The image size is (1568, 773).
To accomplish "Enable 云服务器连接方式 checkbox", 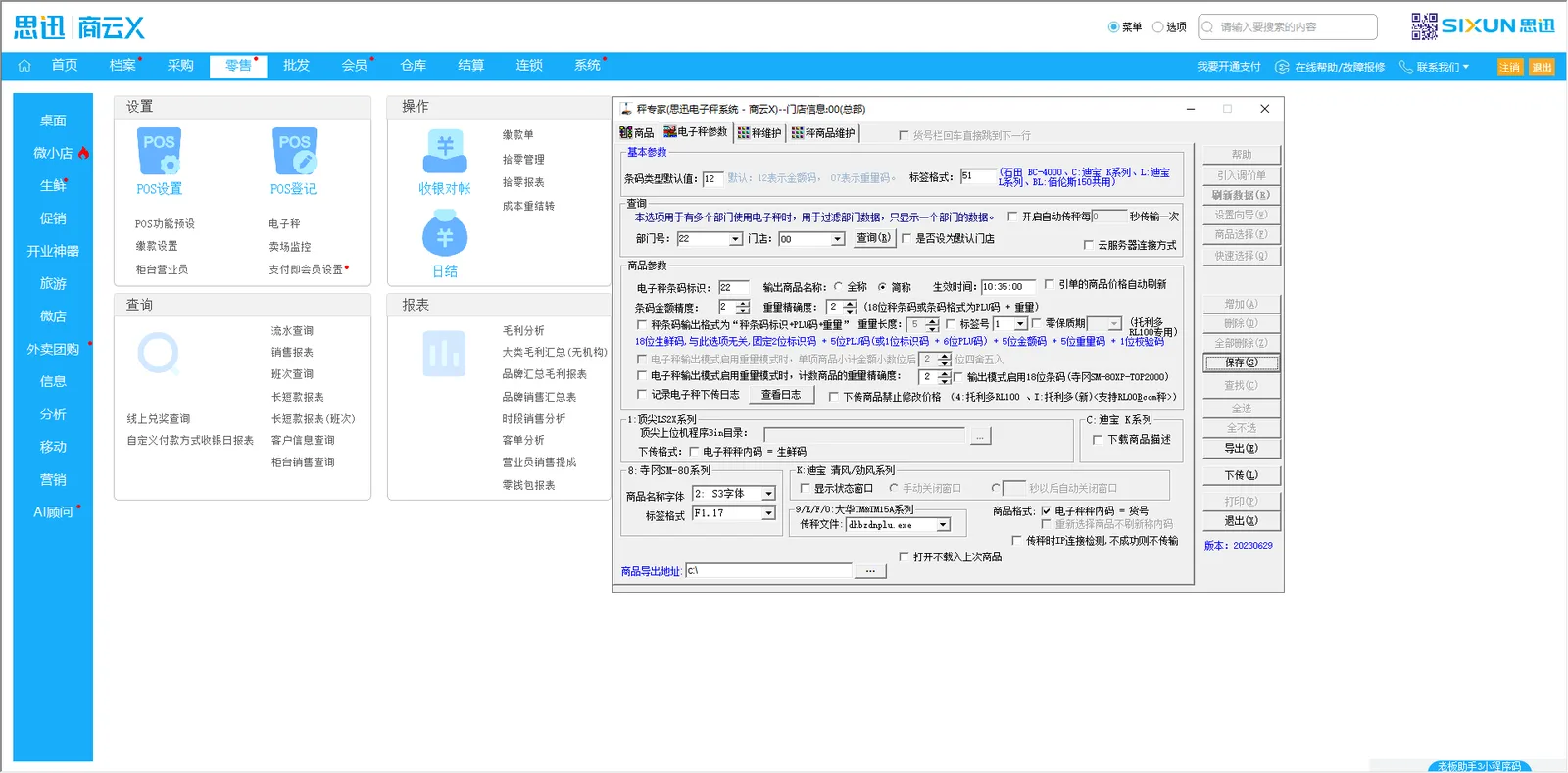I will [1088, 245].
